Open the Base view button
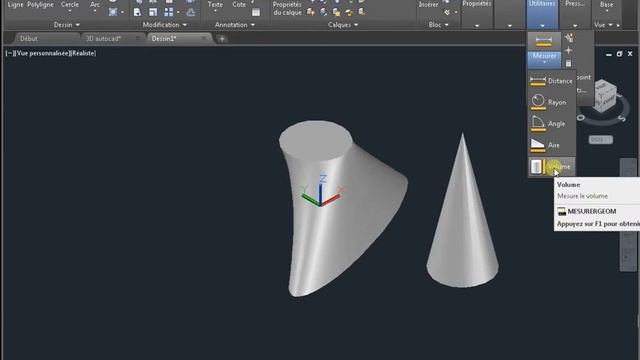The height and width of the screenshot is (360, 640). point(607,5)
